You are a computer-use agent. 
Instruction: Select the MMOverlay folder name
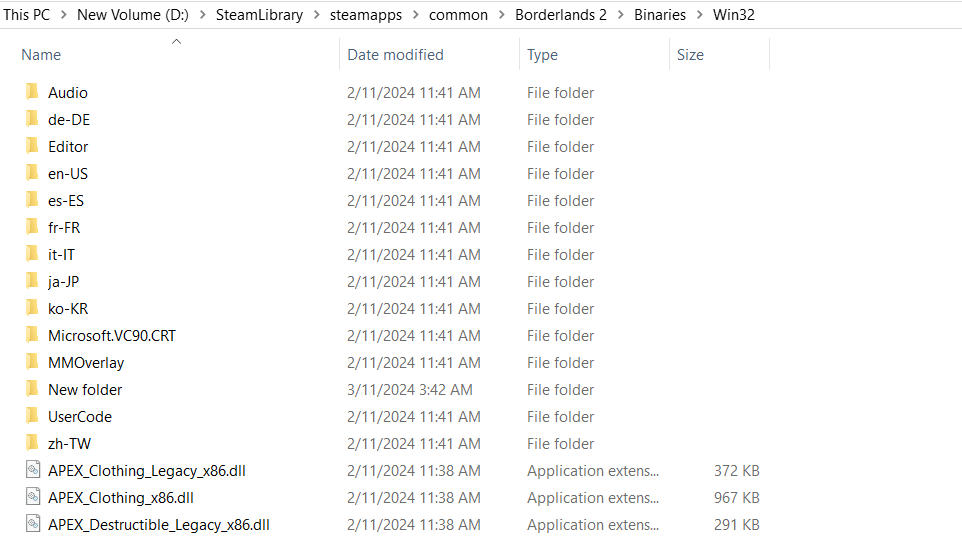[x=86, y=363]
